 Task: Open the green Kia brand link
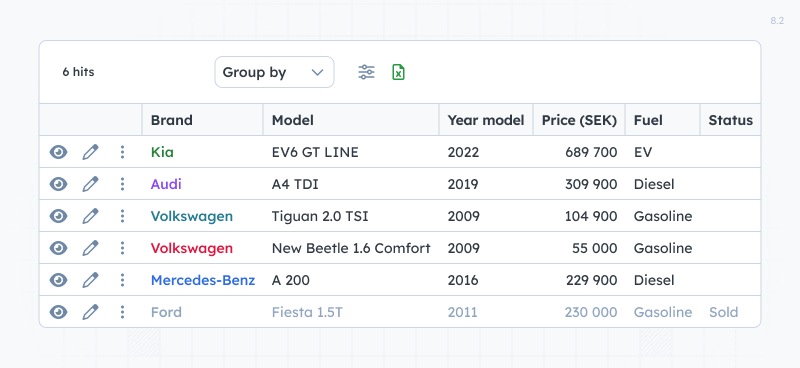pyautogui.click(x=162, y=152)
